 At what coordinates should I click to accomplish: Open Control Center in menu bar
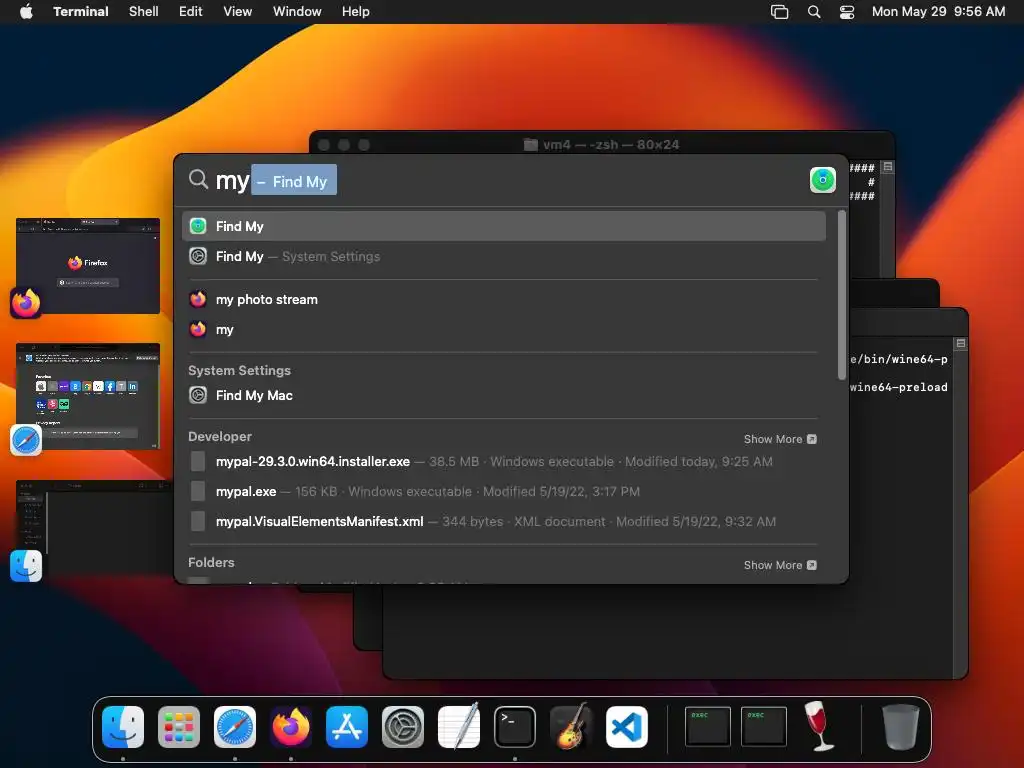(847, 12)
